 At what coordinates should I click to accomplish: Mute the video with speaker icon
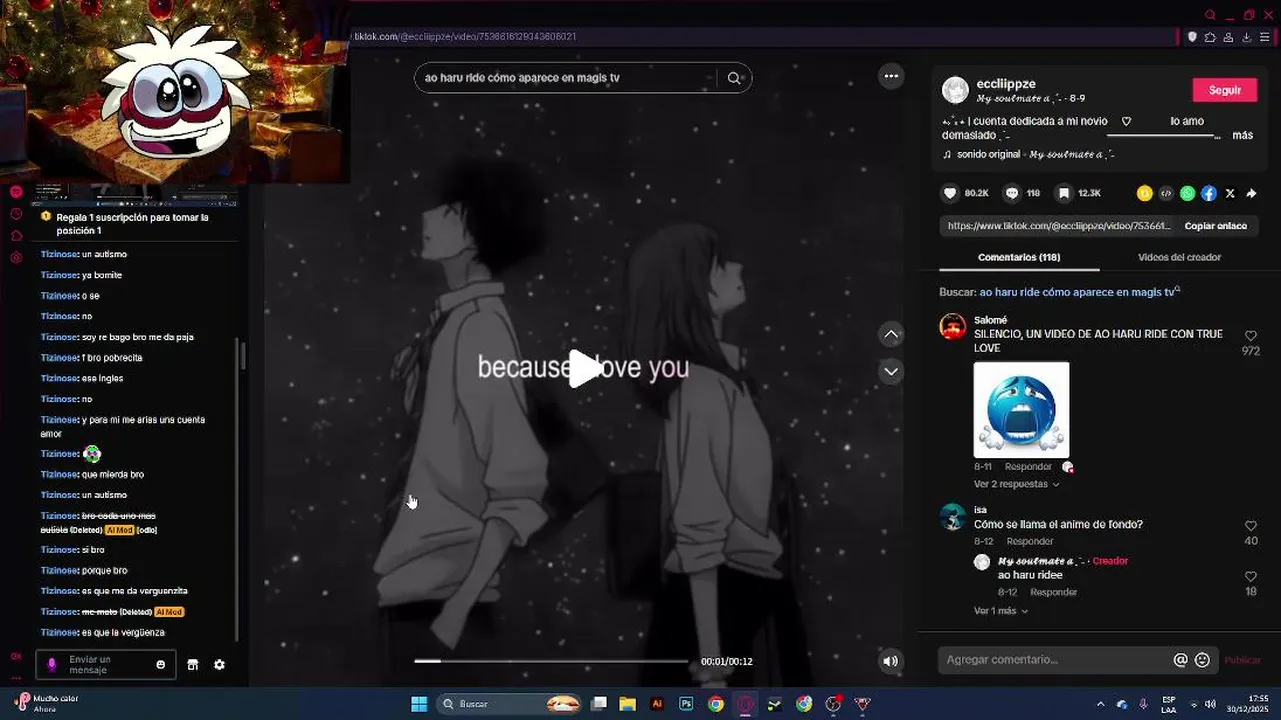point(890,660)
